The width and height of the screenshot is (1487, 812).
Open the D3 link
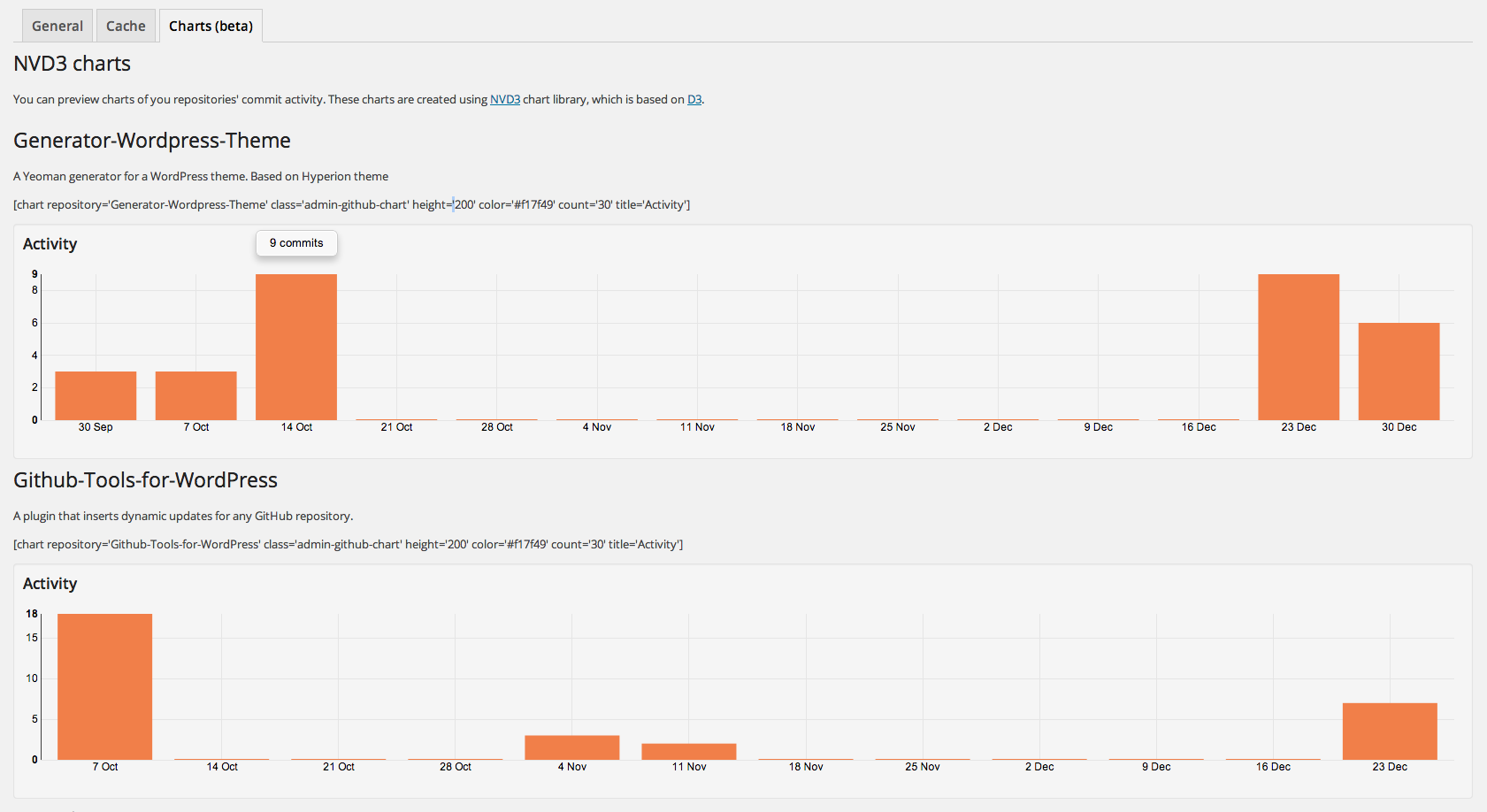coord(694,99)
